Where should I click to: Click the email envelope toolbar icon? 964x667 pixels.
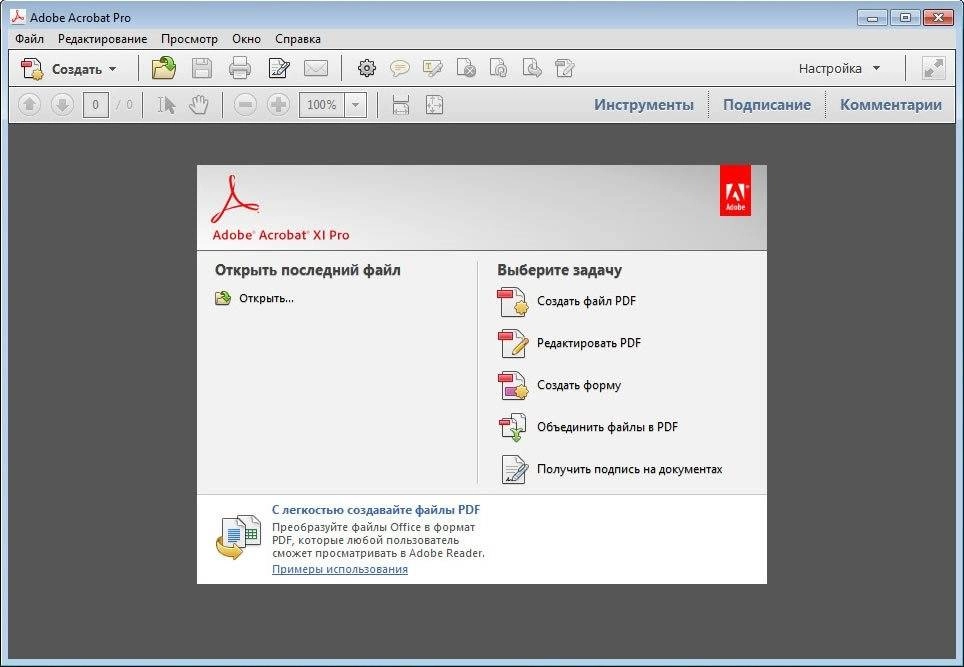point(316,68)
